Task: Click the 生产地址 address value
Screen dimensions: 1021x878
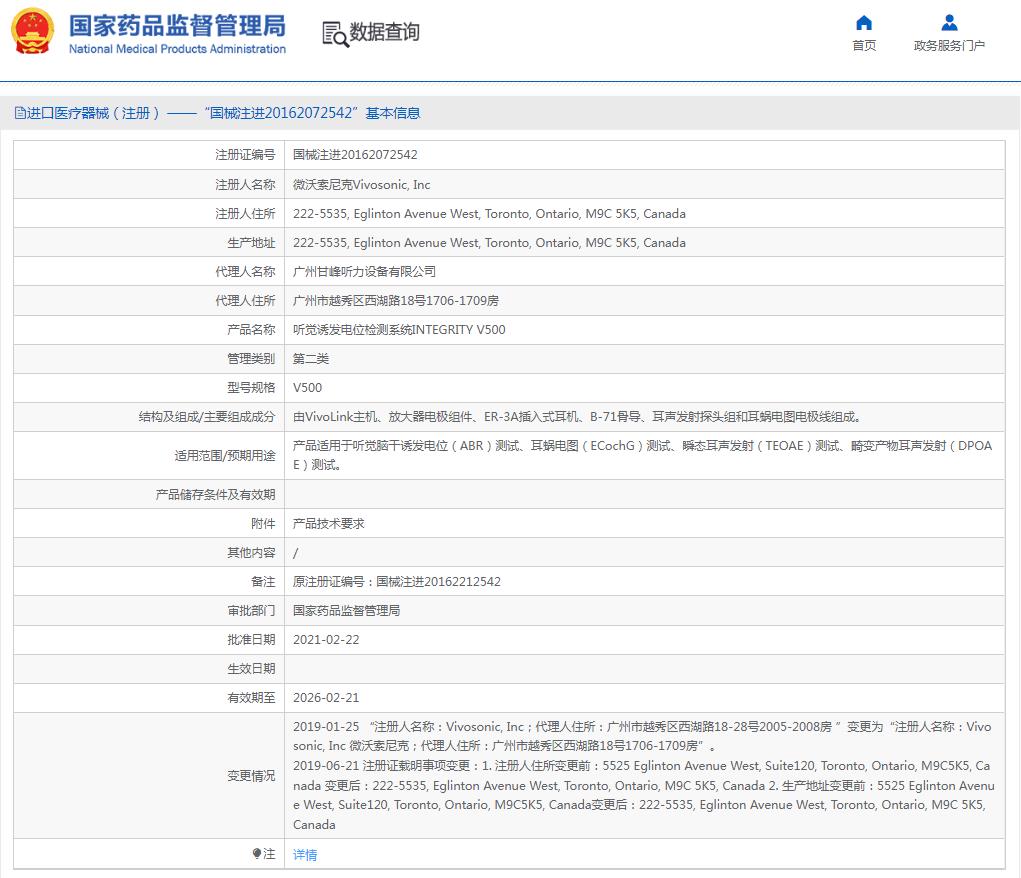Action: (489, 243)
